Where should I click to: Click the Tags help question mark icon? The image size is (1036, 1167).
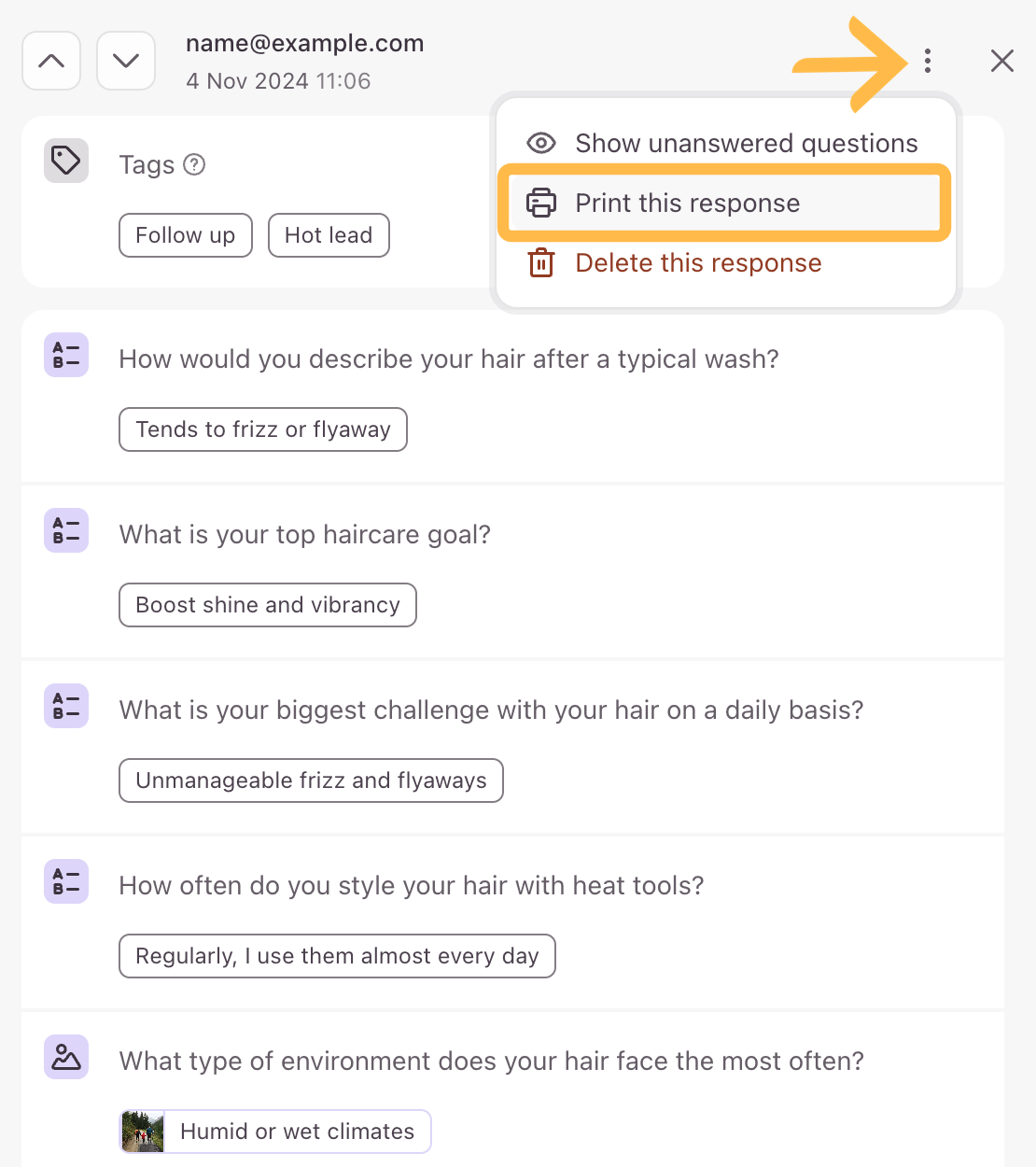point(194,164)
